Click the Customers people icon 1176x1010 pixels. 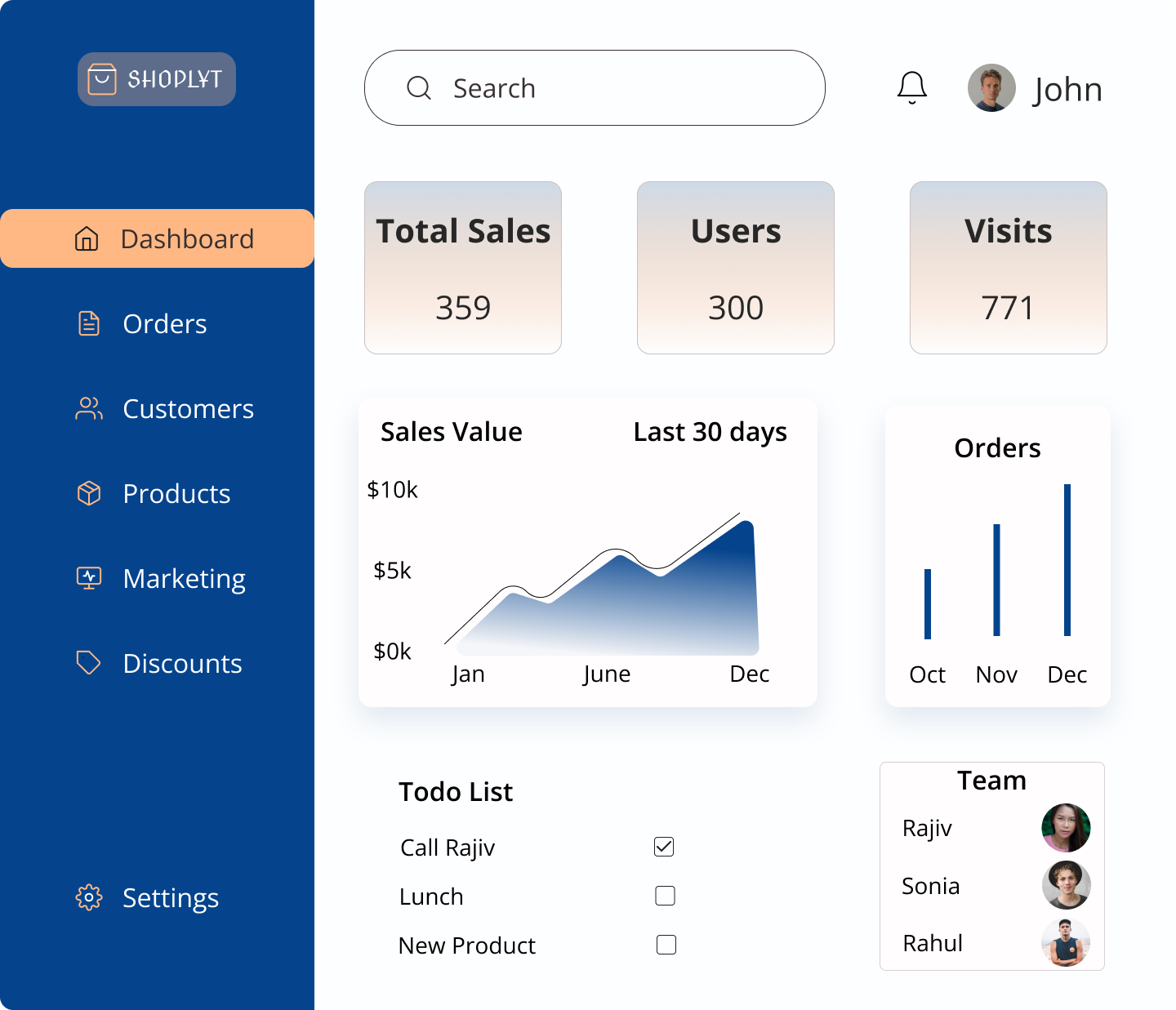point(88,409)
